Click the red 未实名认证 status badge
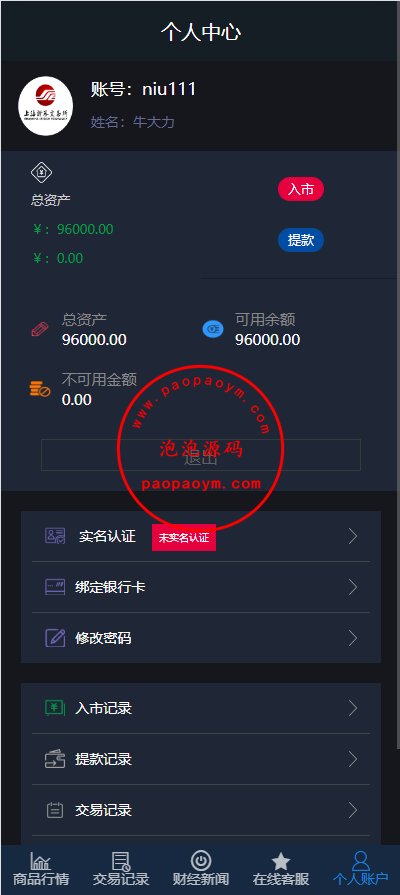Screen dimensions: 400x895 pos(184,538)
